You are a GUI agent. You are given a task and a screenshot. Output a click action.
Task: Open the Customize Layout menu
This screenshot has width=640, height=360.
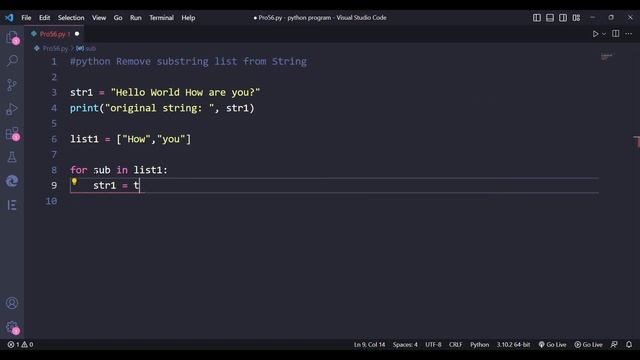576,18
